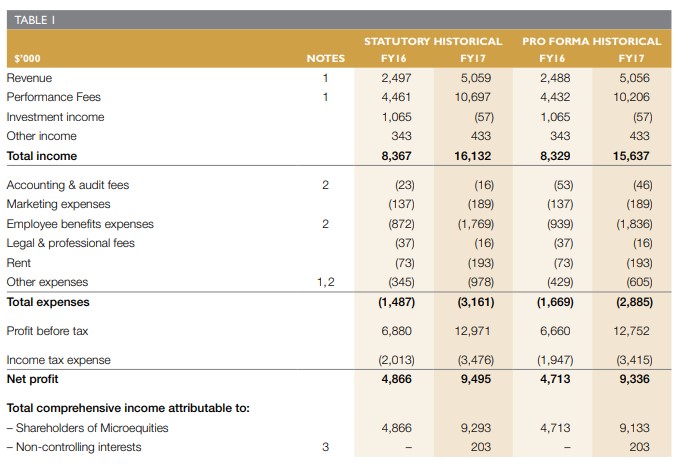681x464 pixels.
Task: Select the PRO FORMA HISTORICAL column heading
Action: pyautogui.click(x=592, y=41)
